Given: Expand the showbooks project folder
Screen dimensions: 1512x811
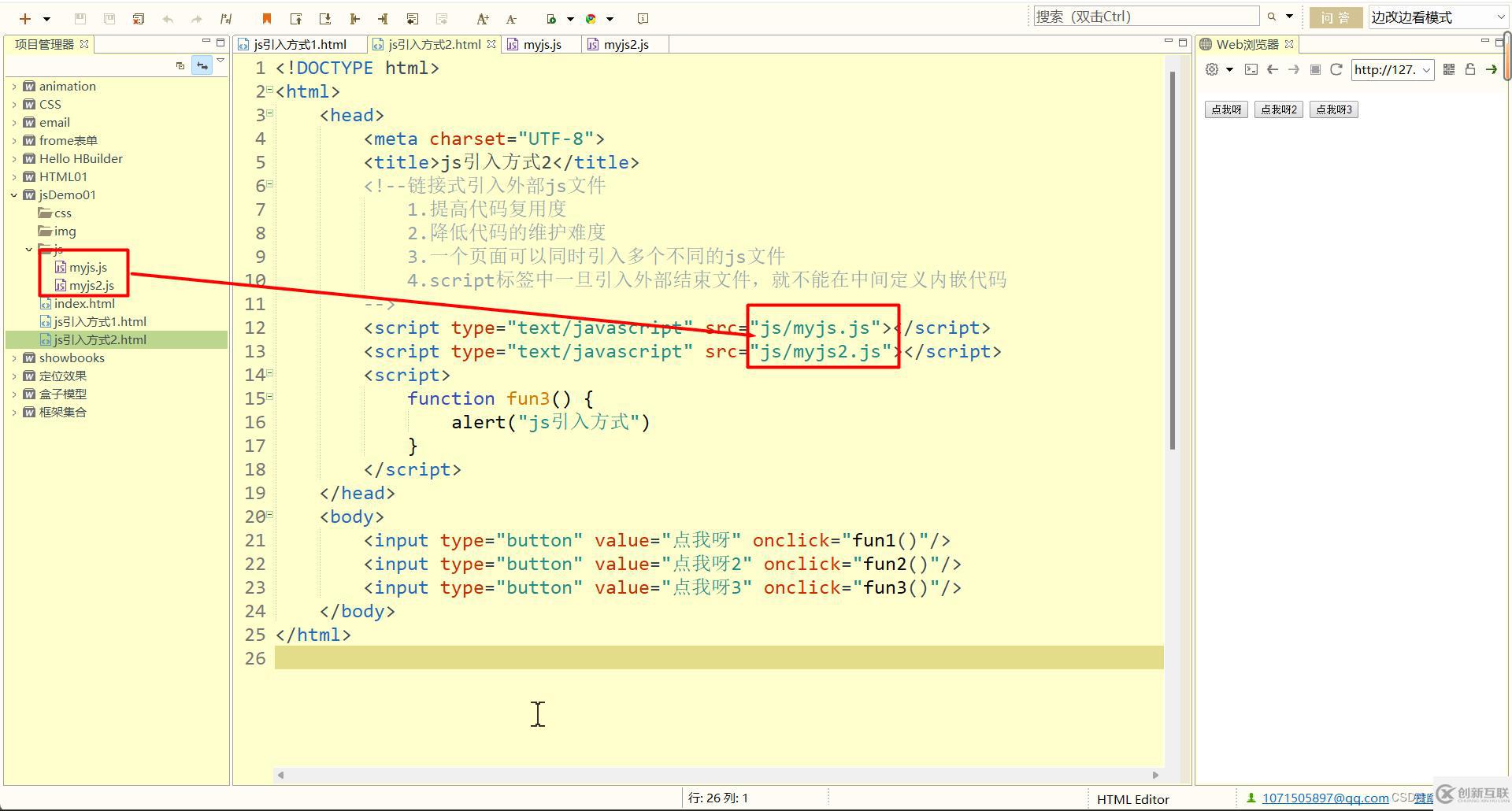Looking at the screenshot, I should pyautogui.click(x=15, y=357).
